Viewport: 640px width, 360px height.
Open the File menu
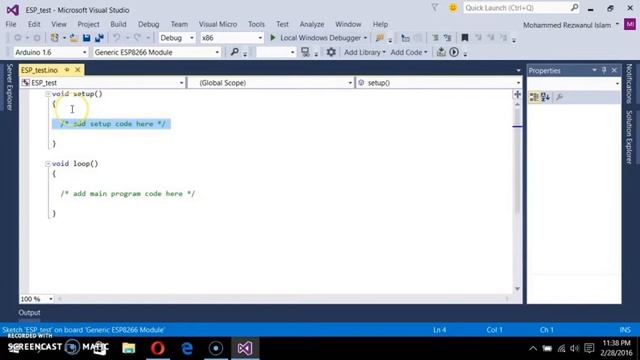point(11,24)
